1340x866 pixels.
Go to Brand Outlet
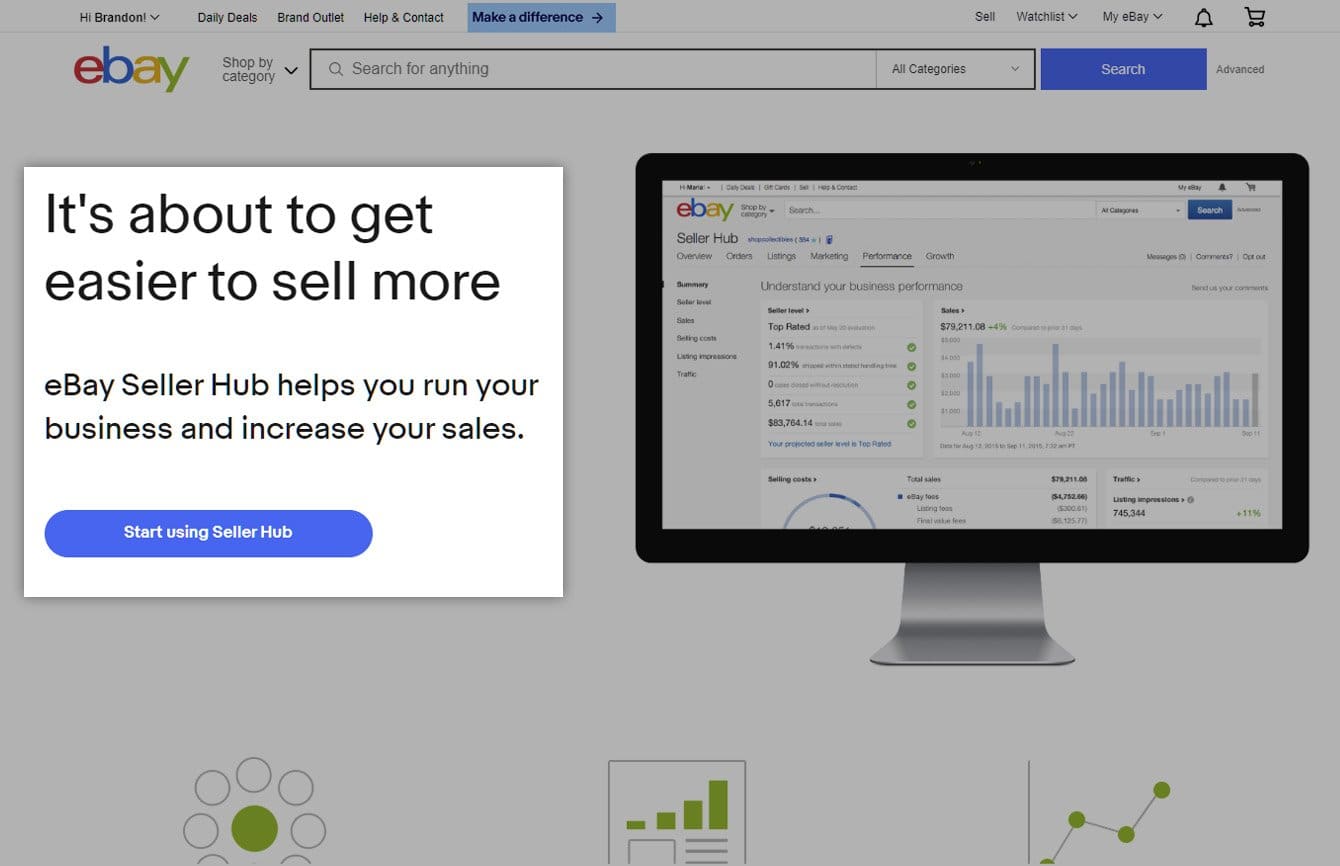310,17
